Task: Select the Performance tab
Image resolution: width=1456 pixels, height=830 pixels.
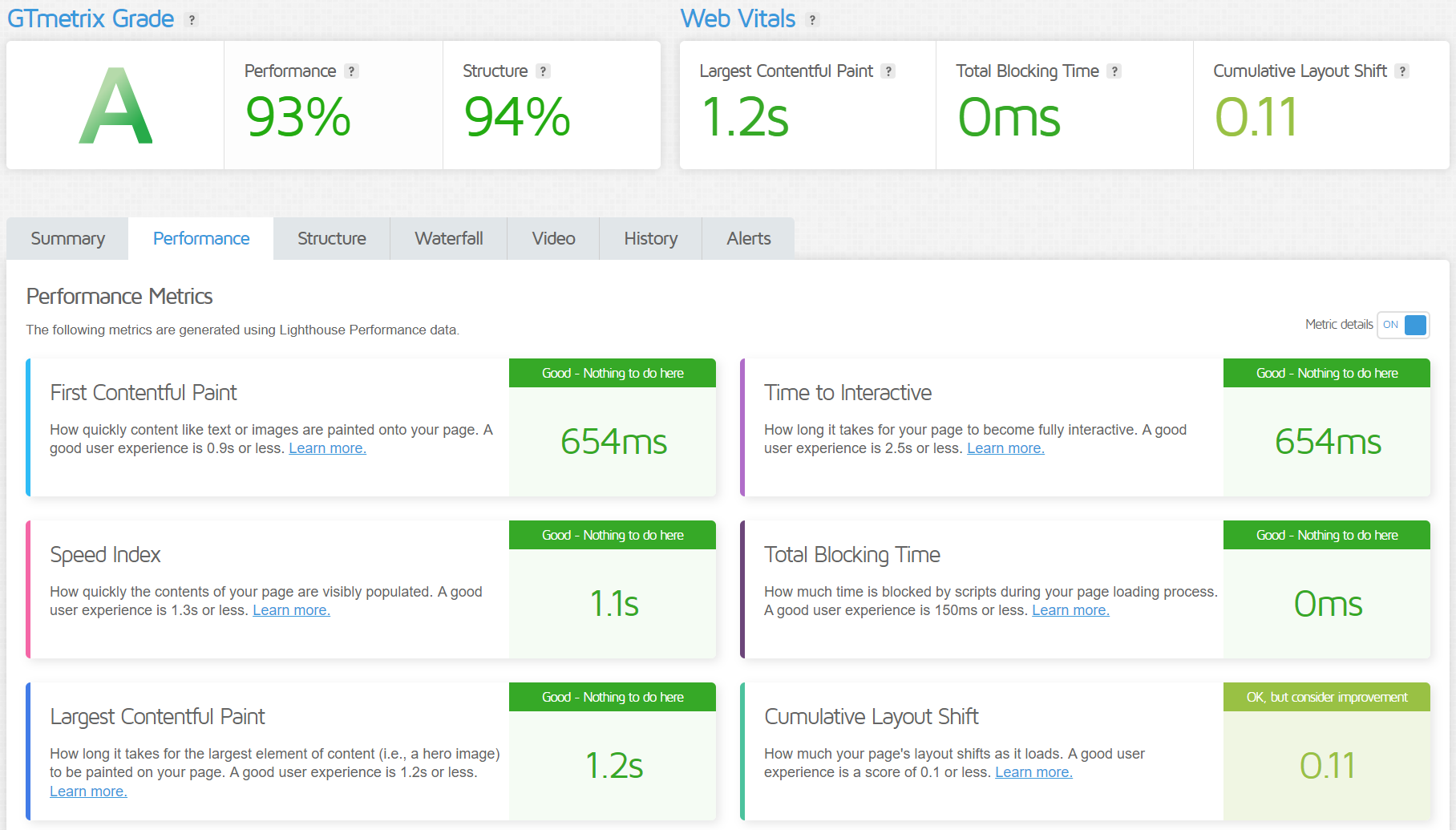Action: click(201, 239)
